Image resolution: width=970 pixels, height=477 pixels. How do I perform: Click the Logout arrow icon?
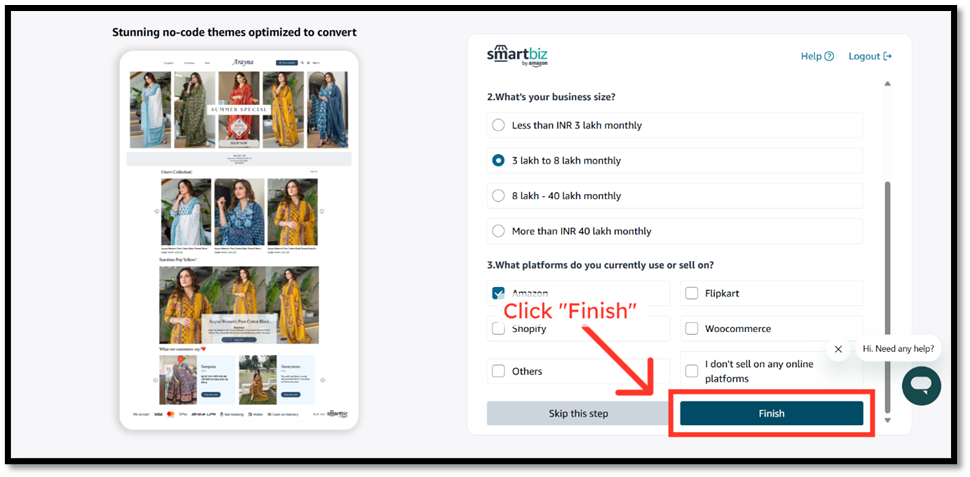(888, 57)
